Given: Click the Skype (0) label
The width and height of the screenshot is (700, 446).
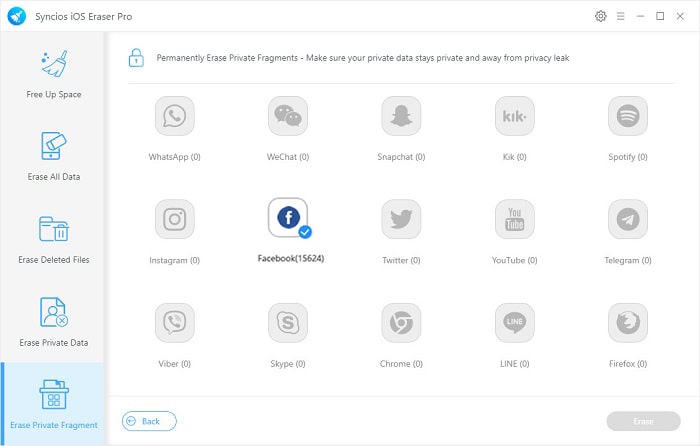Looking at the screenshot, I should (288, 364).
